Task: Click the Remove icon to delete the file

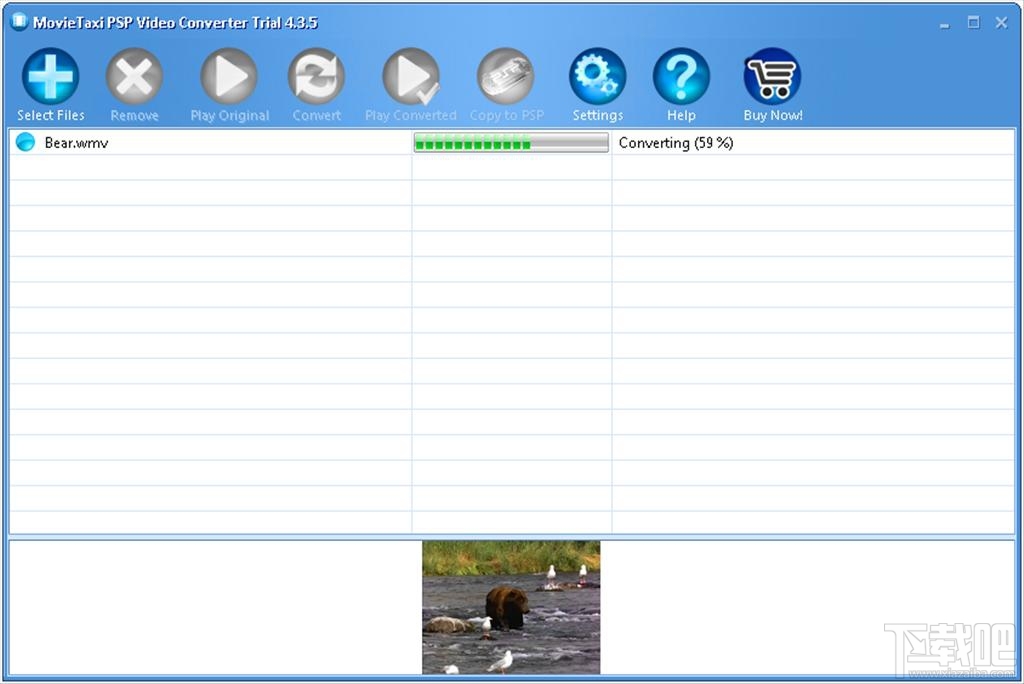Action: (x=134, y=75)
